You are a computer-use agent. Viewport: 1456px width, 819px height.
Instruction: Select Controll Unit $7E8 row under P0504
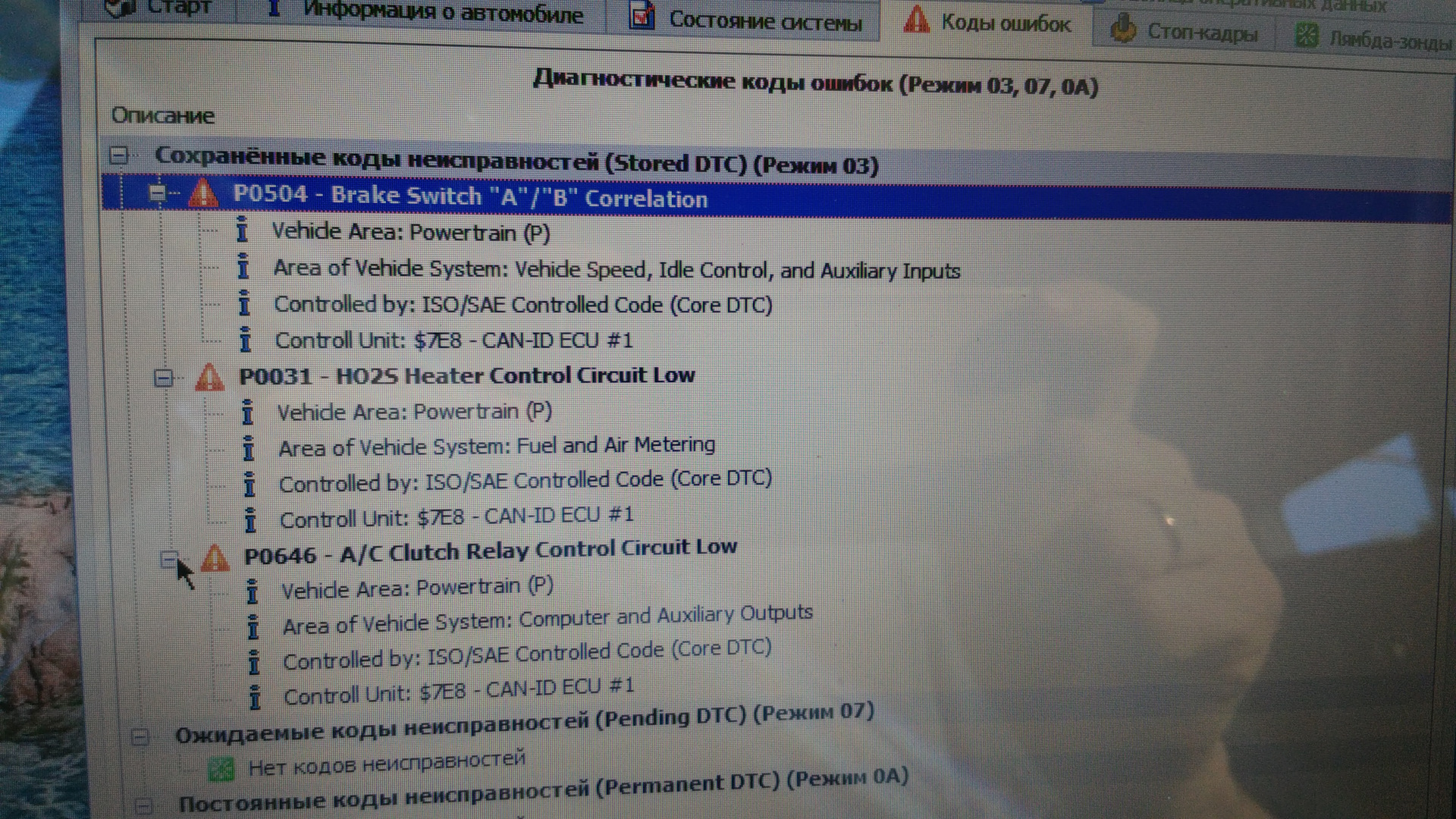453,340
